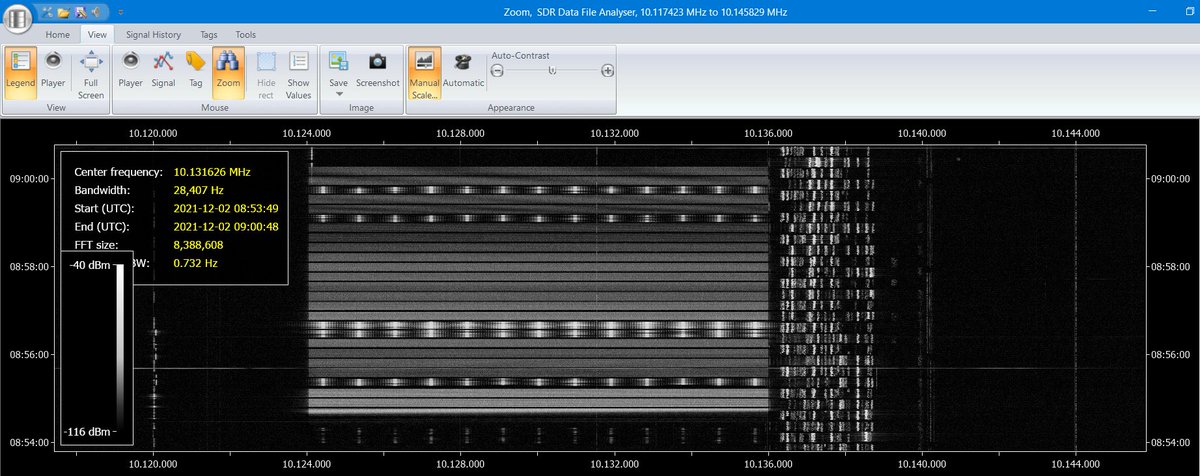Select Signal mouse mode
This screenshot has width=1200, height=476.
(x=164, y=72)
